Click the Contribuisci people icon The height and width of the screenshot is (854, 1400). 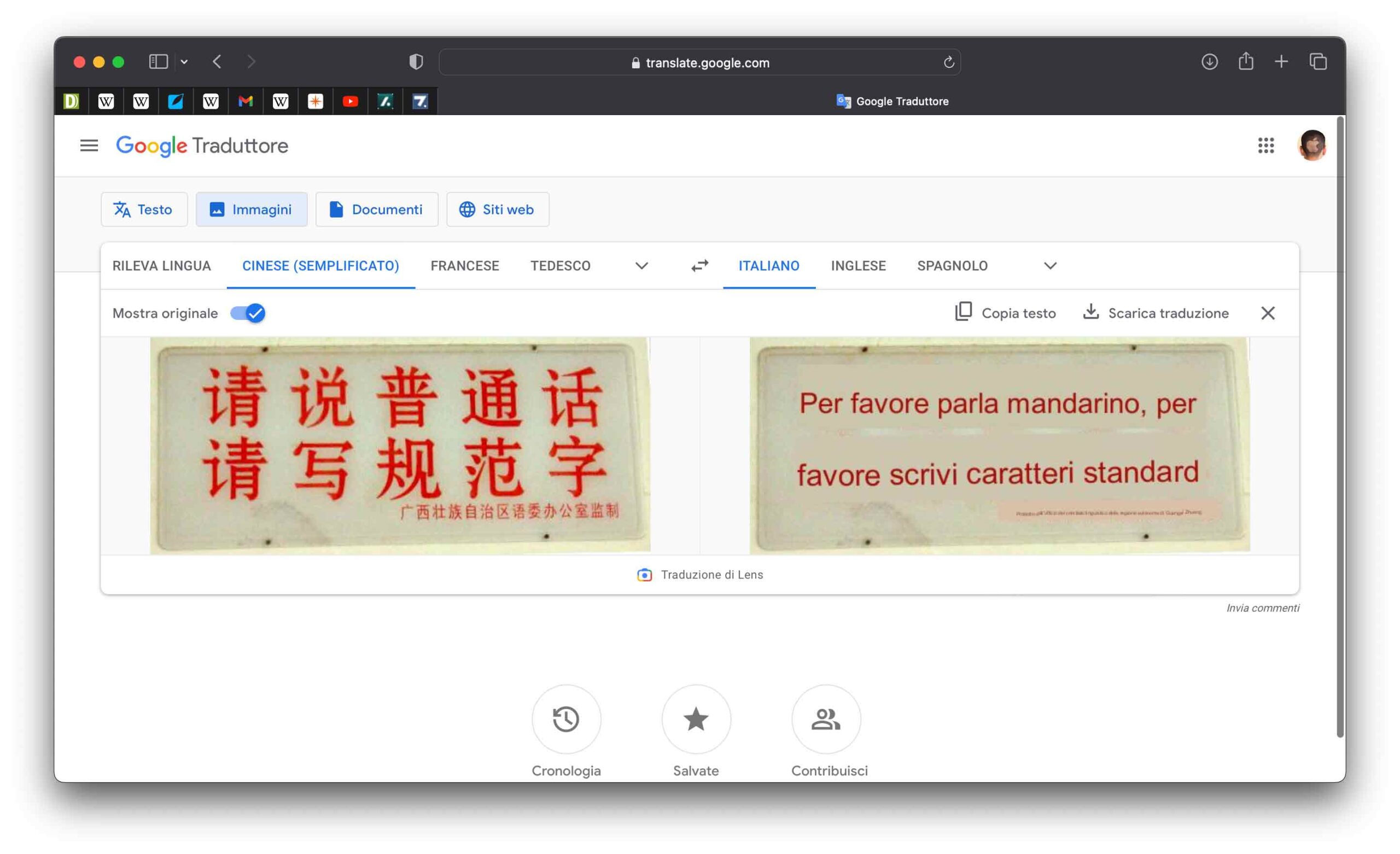(826, 719)
